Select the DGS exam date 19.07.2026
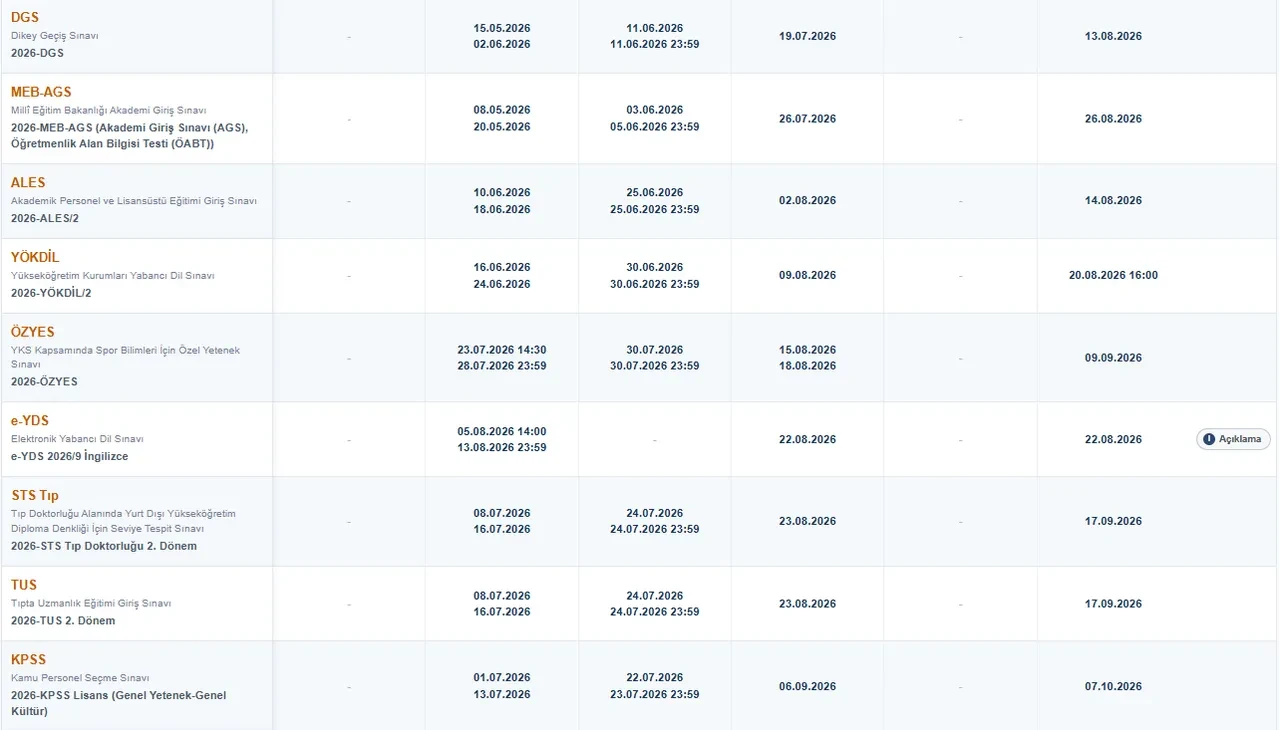This screenshot has height=730, width=1280. tap(807, 36)
